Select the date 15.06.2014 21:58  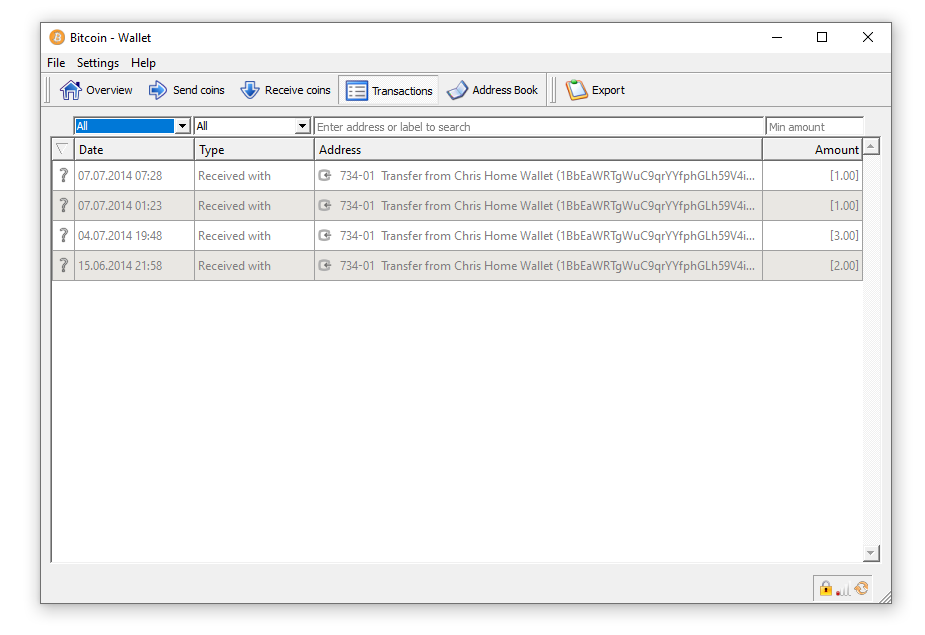(x=120, y=266)
